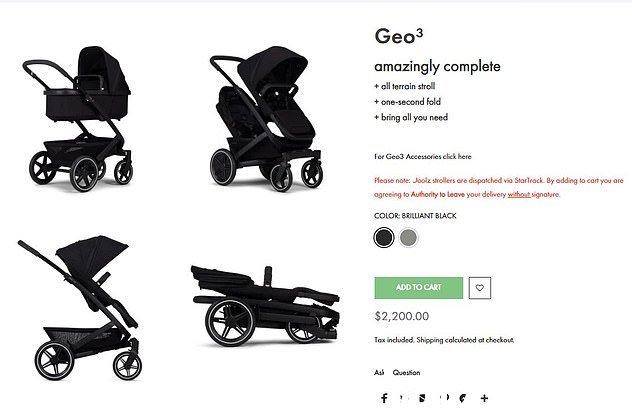632x416 pixels.
Task: Click the share icon left of the plus
Action: (x=463, y=398)
